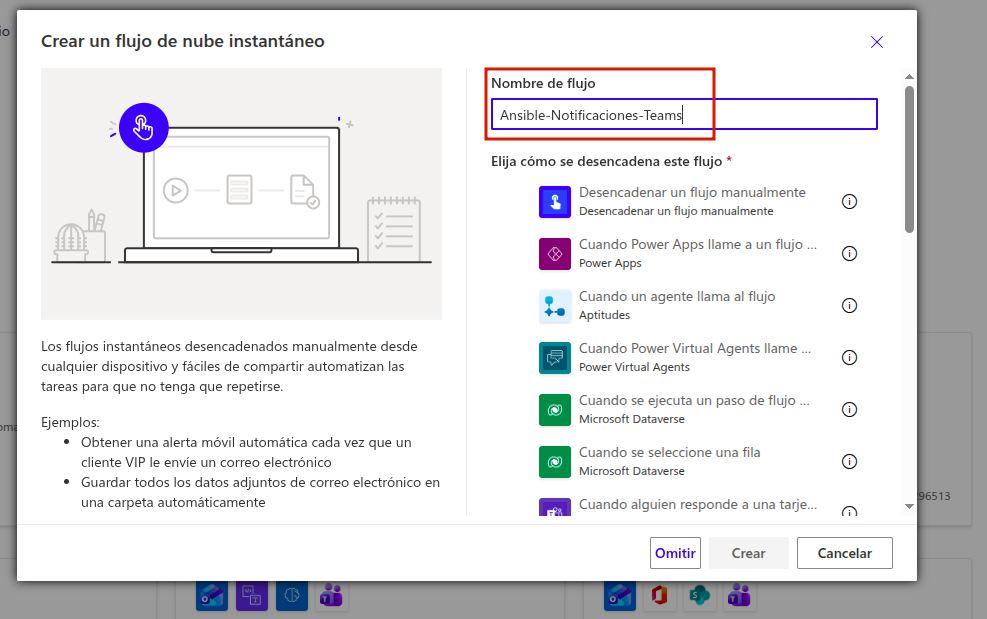Image resolution: width=987 pixels, height=619 pixels.
Task: Select the 'Cuando un agente llama al flujo' option
Action: pyautogui.click(x=676, y=297)
